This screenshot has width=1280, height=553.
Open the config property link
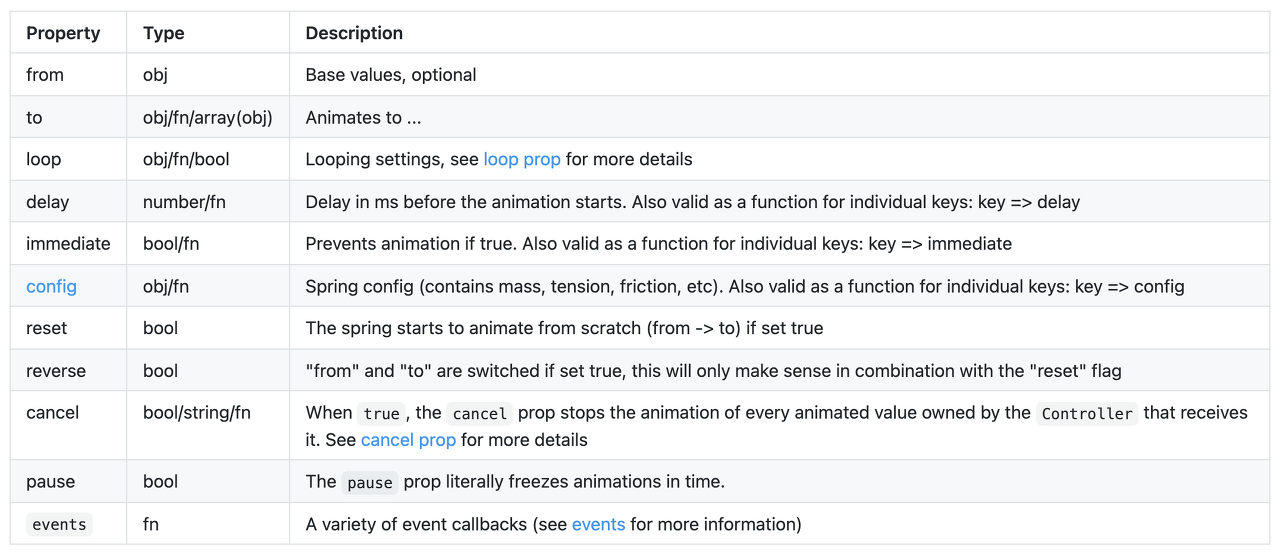coord(51,286)
